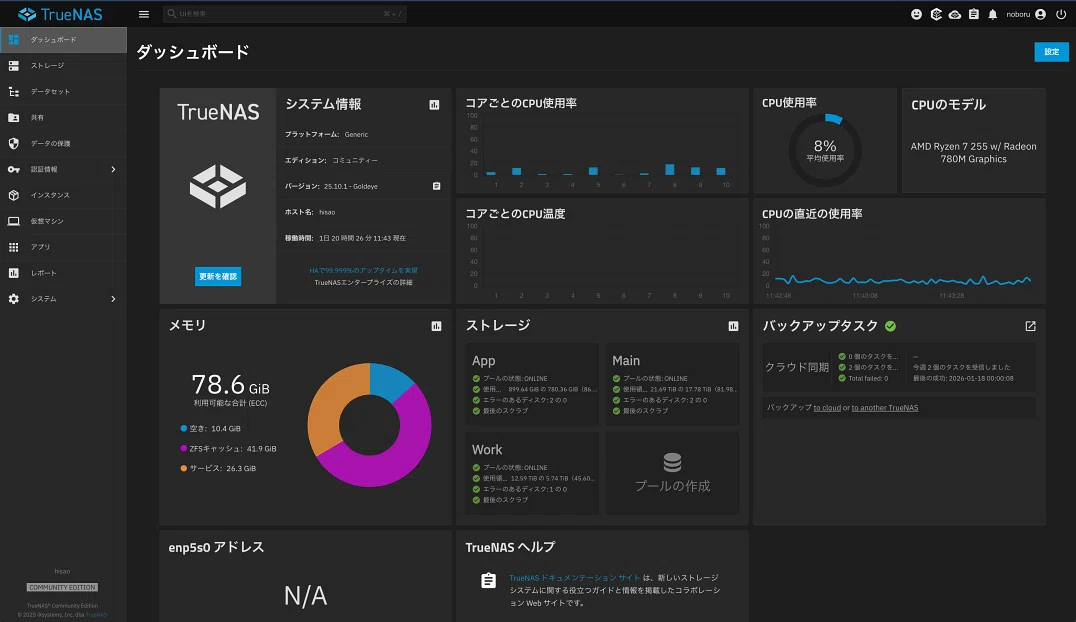The height and width of the screenshot is (622, 1076).
Task: Click clipboard icon in TrueNAS ヘルプ card
Action: point(489,581)
